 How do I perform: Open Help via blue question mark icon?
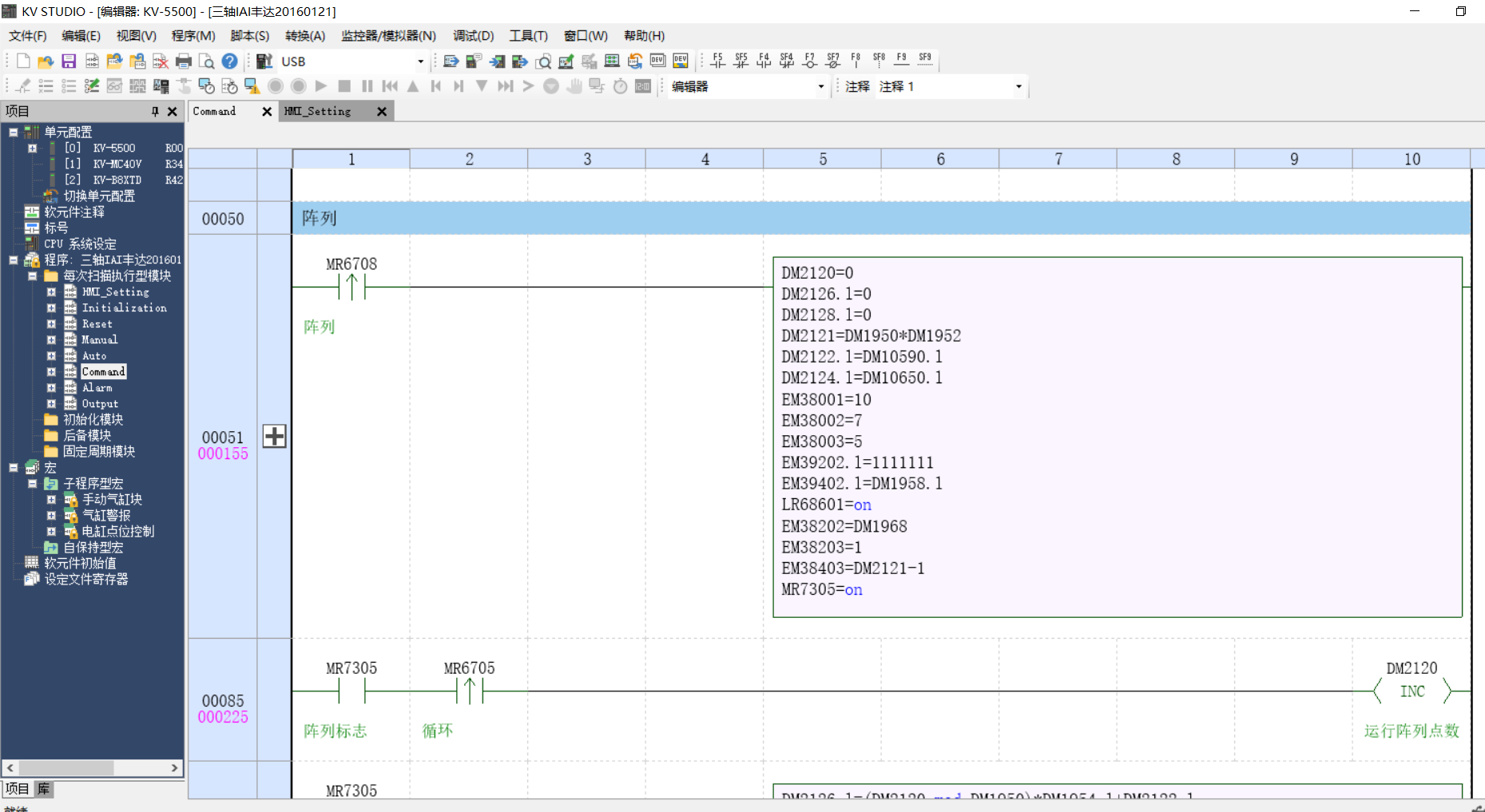click(x=229, y=61)
